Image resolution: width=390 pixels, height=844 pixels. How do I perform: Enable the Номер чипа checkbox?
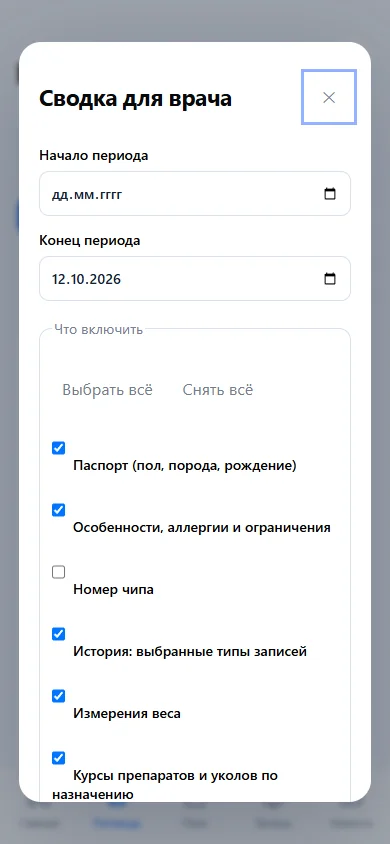tap(59, 572)
